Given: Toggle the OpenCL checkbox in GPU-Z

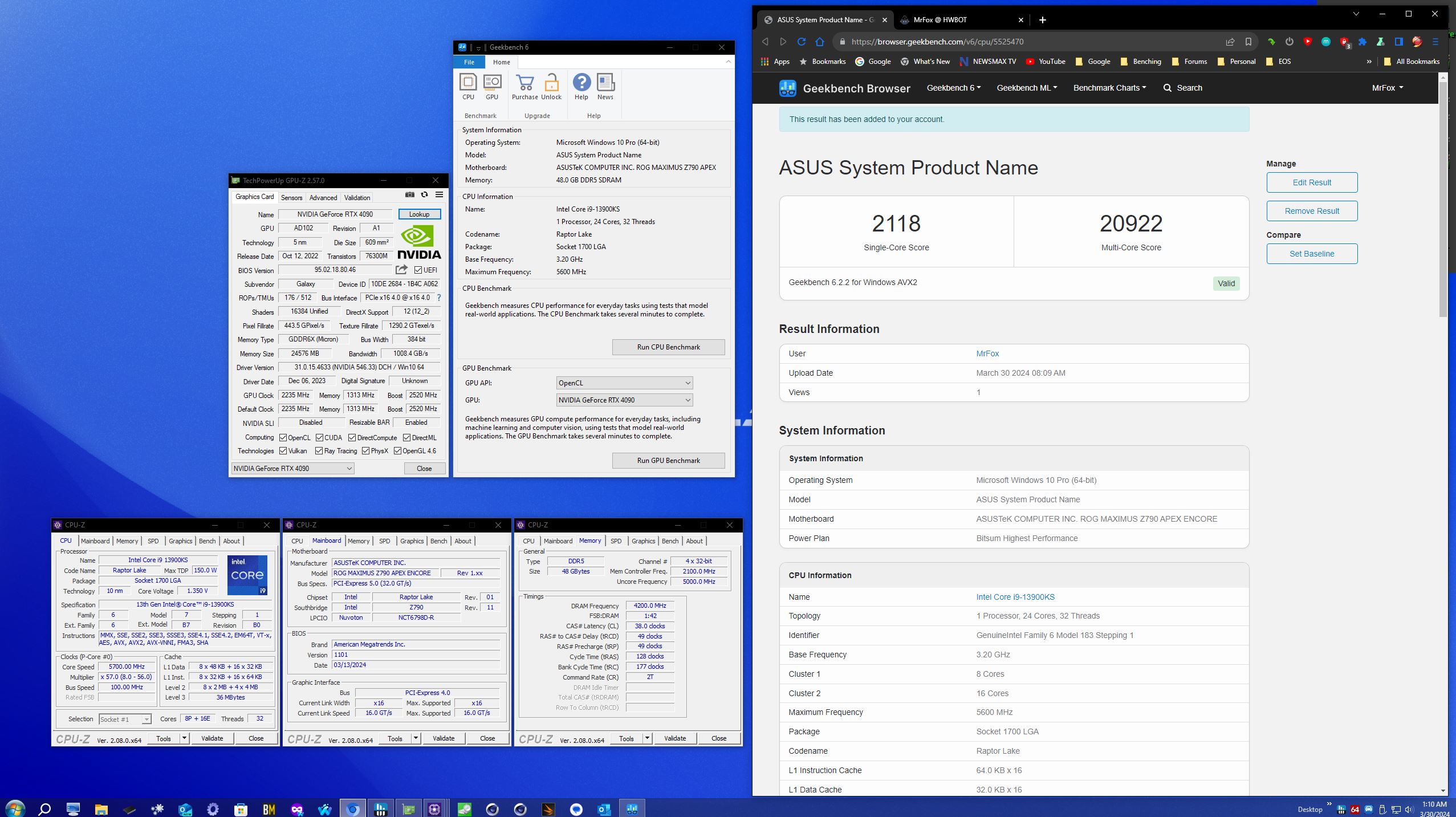Looking at the screenshot, I should click(283, 438).
